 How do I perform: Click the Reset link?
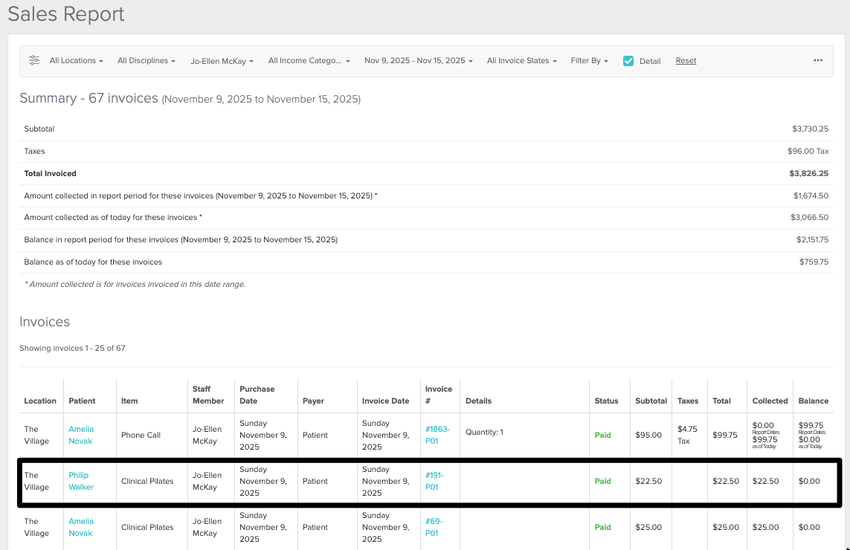click(685, 61)
